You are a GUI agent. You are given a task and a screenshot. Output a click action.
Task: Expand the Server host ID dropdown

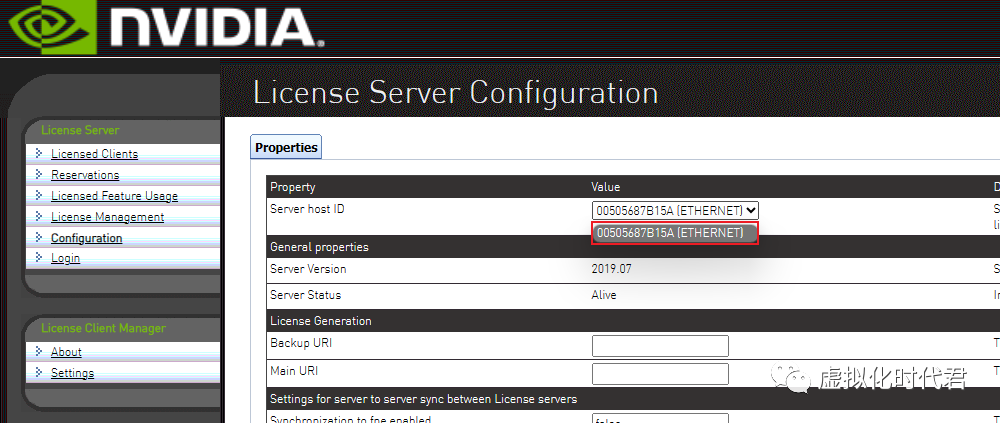(675, 210)
